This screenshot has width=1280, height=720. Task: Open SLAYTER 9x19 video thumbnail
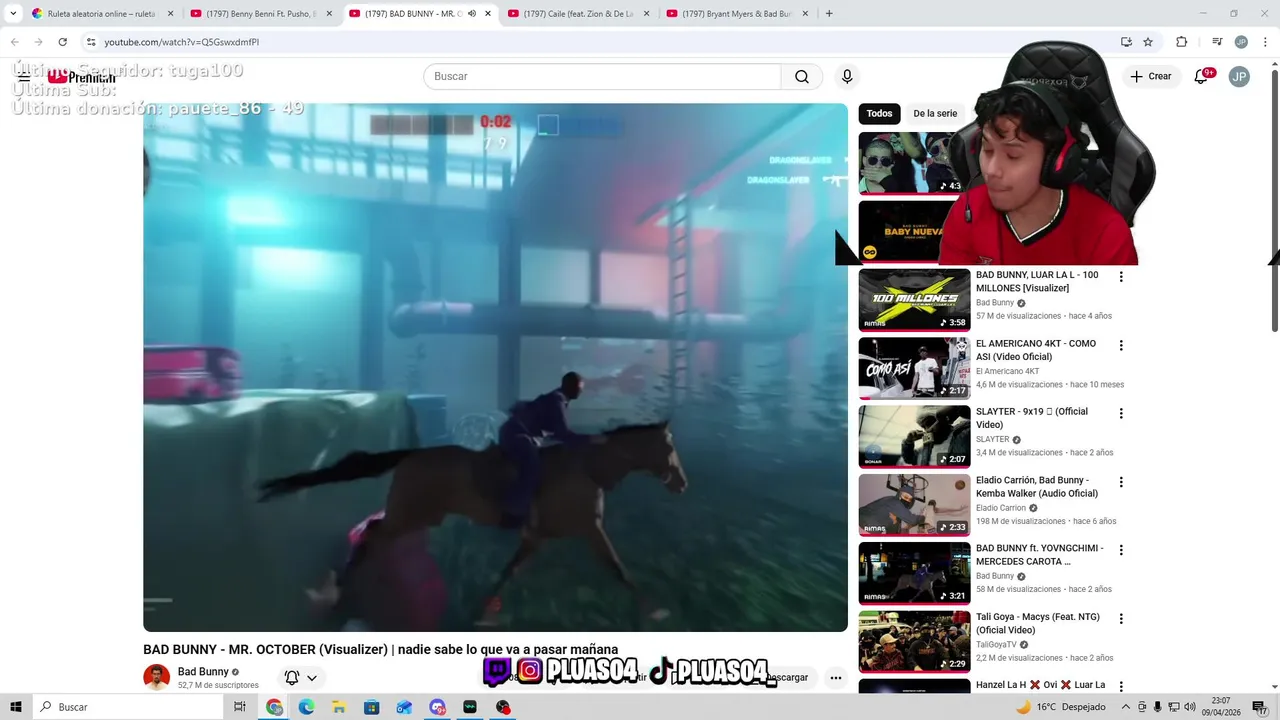click(x=914, y=436)
